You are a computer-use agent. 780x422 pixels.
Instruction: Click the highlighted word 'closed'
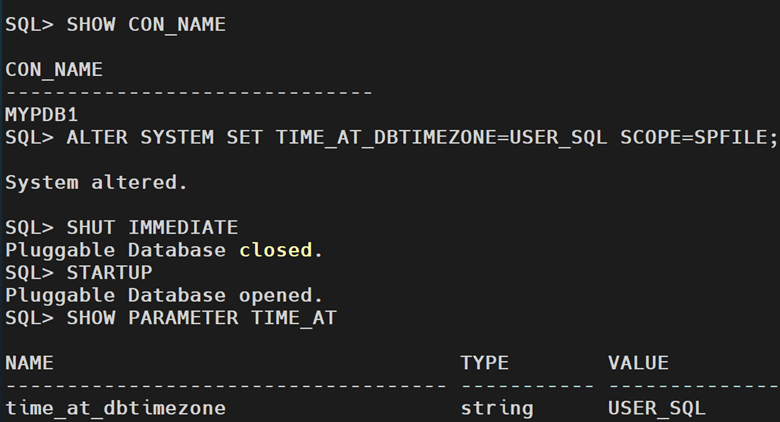tap(275, 250)
